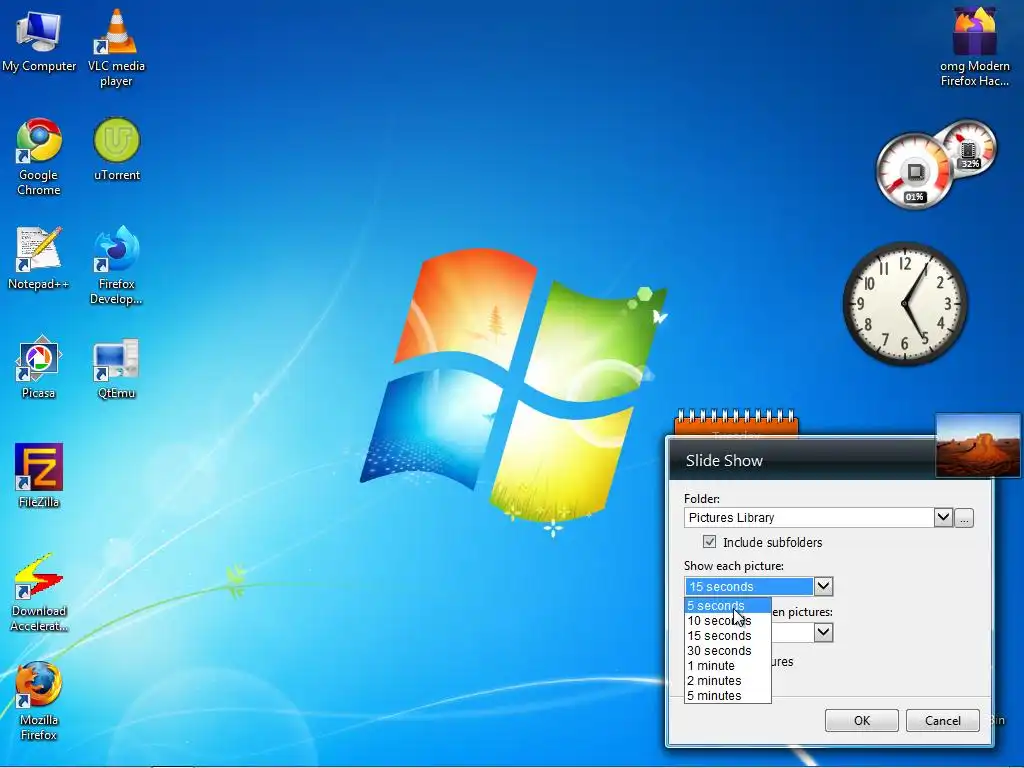This screenshot has height=768, width=1024.
Task: Select 10 seconds option
Action: 728,620
